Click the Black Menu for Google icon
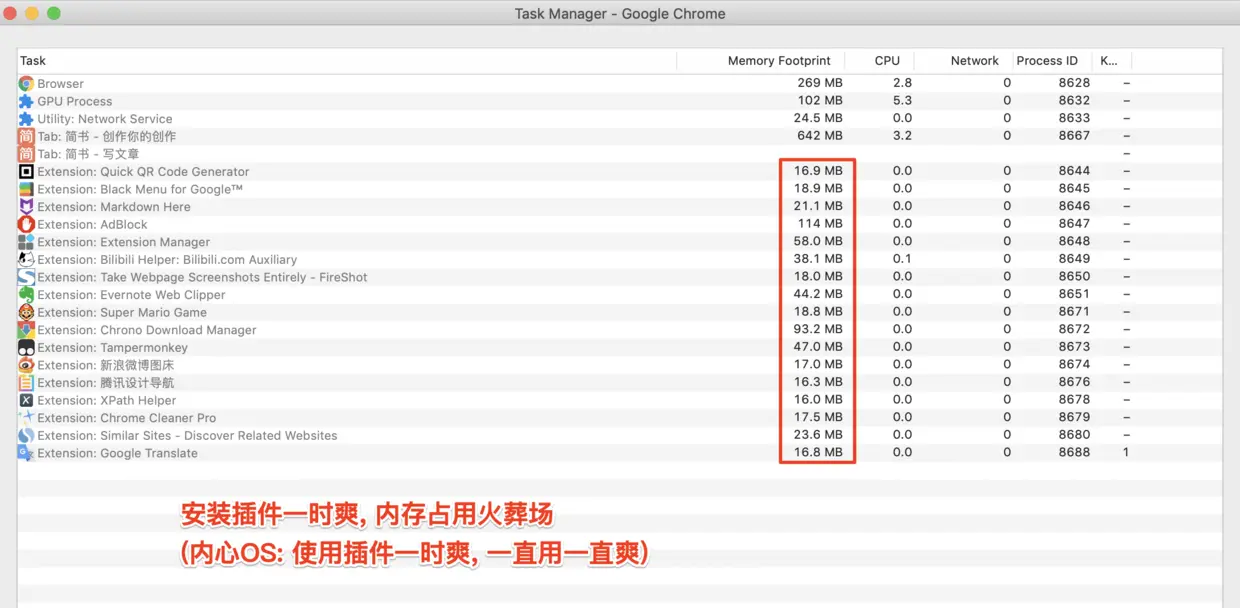The image size is (1240, 608). point(26,189)
